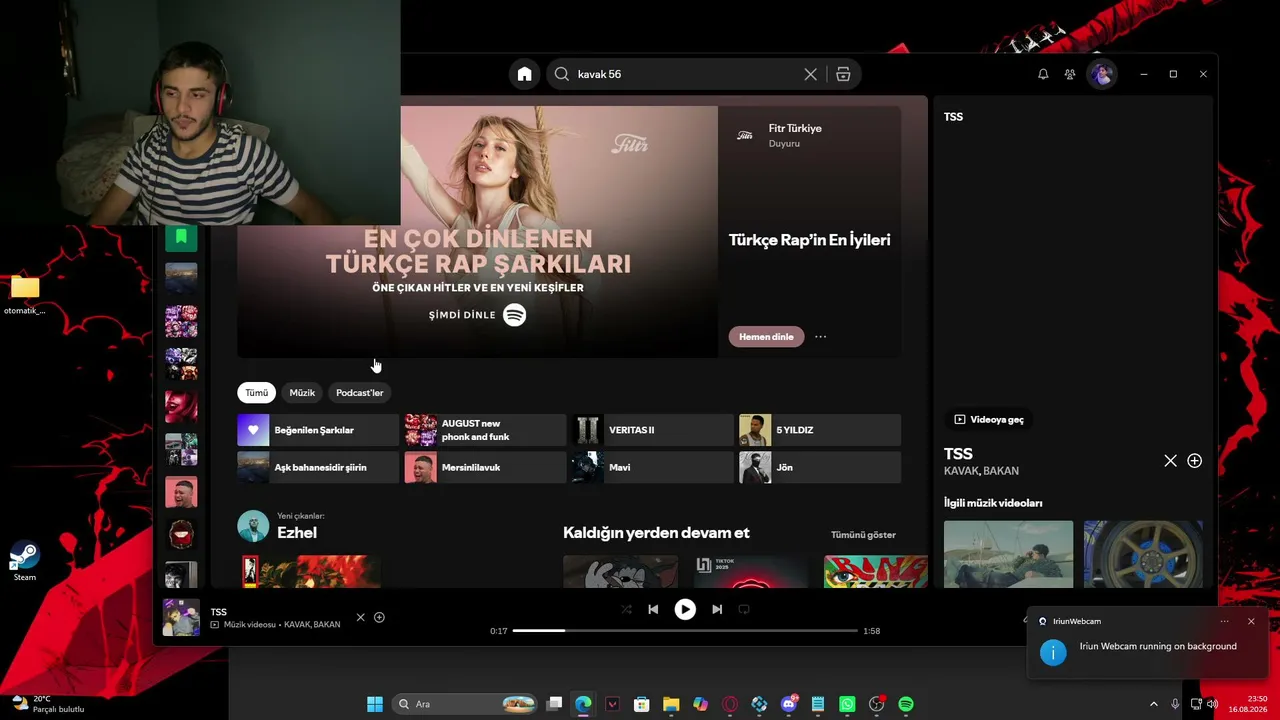Viewport: 1280px width, 720px height.
Task: Open the 'VERITAS II' card
Action: coord(652,430)
